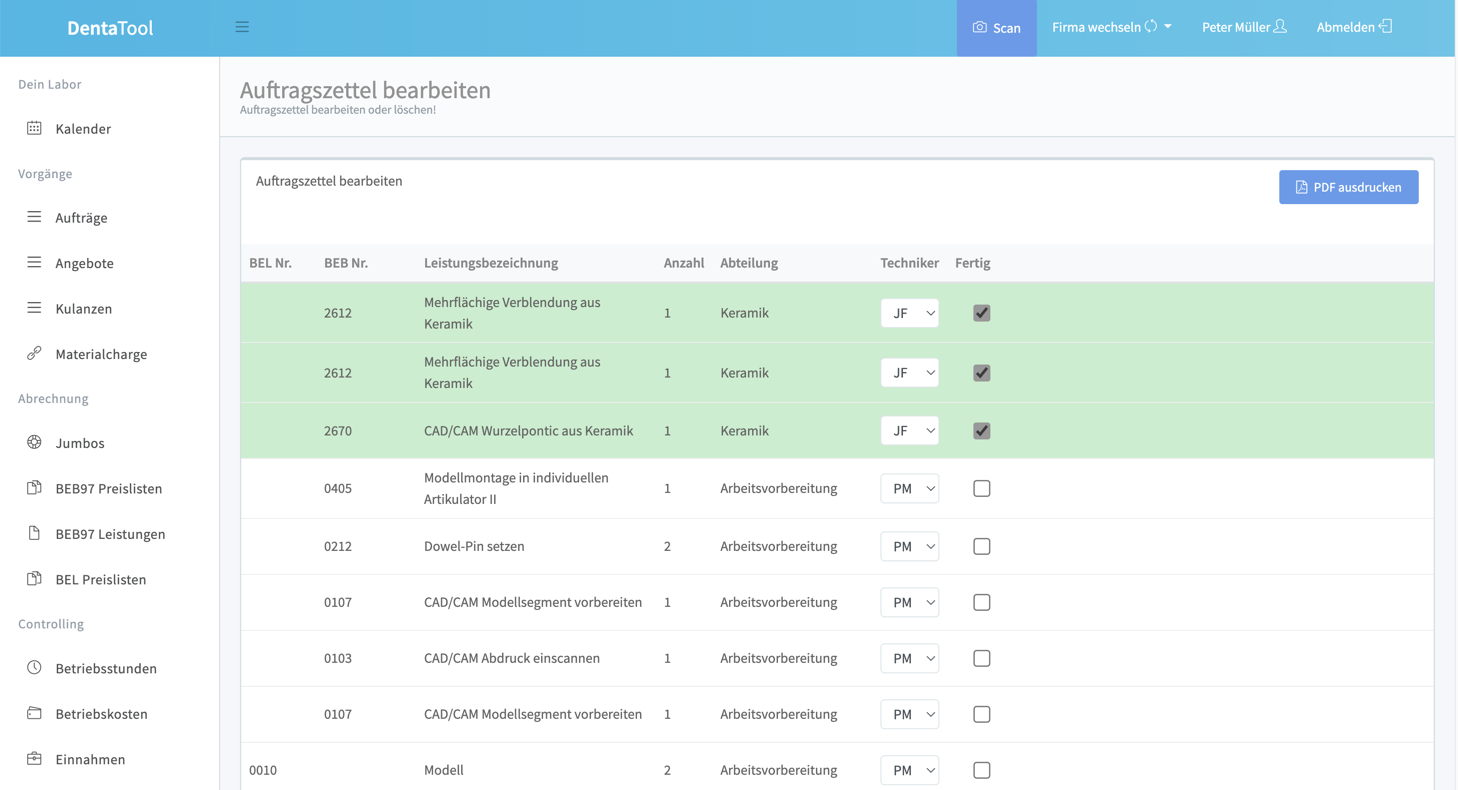Uncheck Fertig for CAD/CAM Wurzelpontic aus Keramik
1458x790 pixels.
[x=981, y=431]
